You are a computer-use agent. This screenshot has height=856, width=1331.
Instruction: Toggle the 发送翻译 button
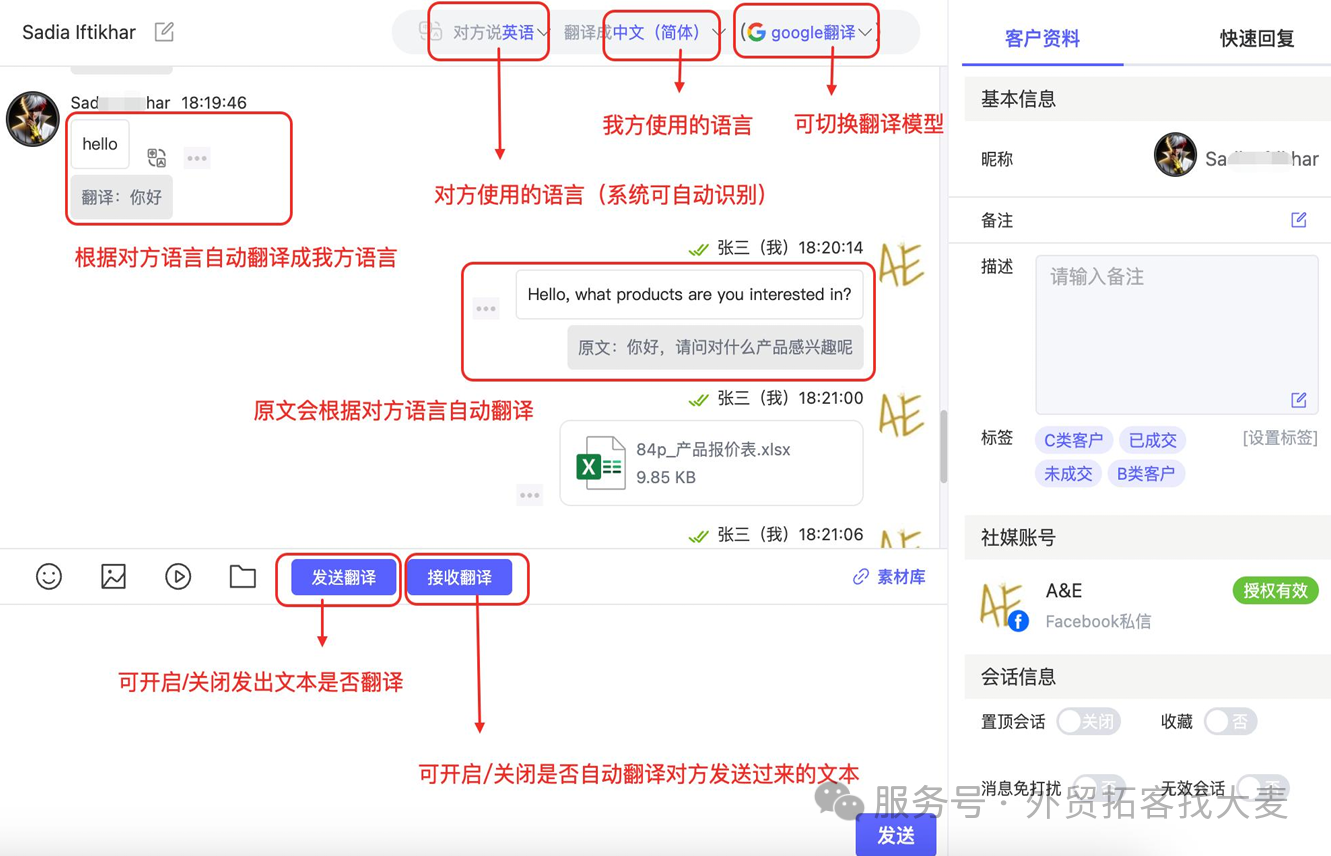(343, 577)
